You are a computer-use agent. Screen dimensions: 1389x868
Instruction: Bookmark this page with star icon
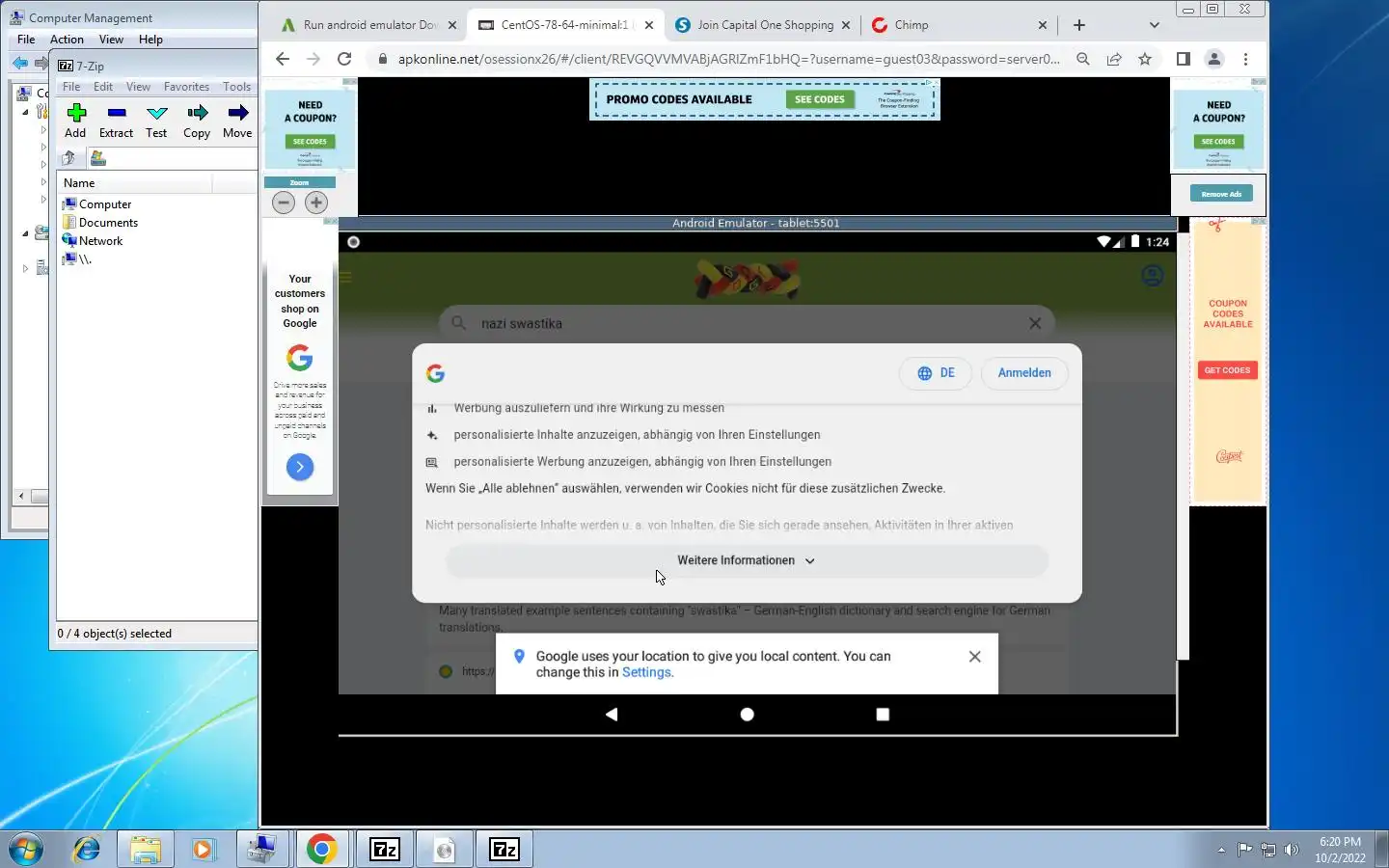(1145, 59)
